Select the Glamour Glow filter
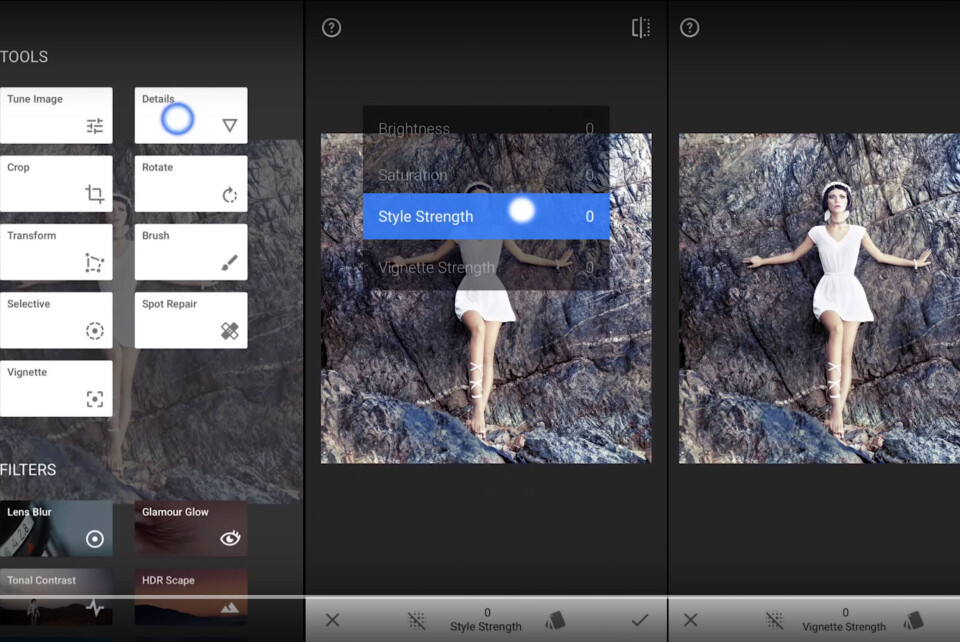Viewport: 960px width, 642px height. [x=191, y=528]
